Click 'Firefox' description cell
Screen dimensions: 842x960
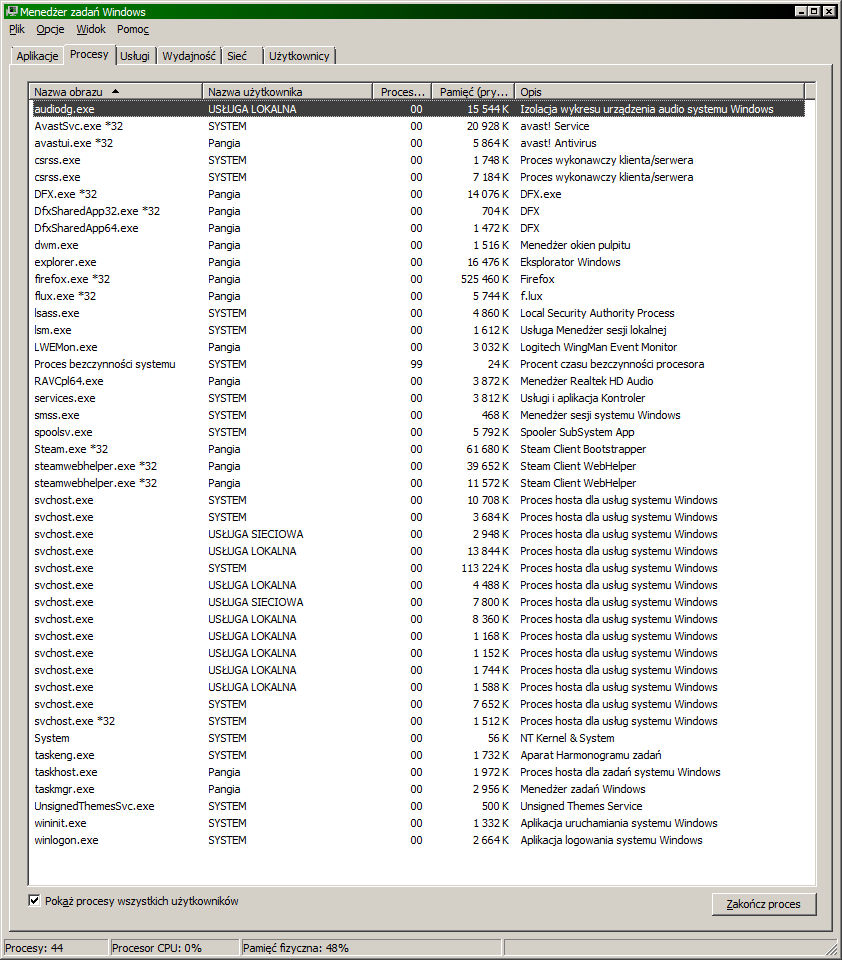(x=537, y=279)
